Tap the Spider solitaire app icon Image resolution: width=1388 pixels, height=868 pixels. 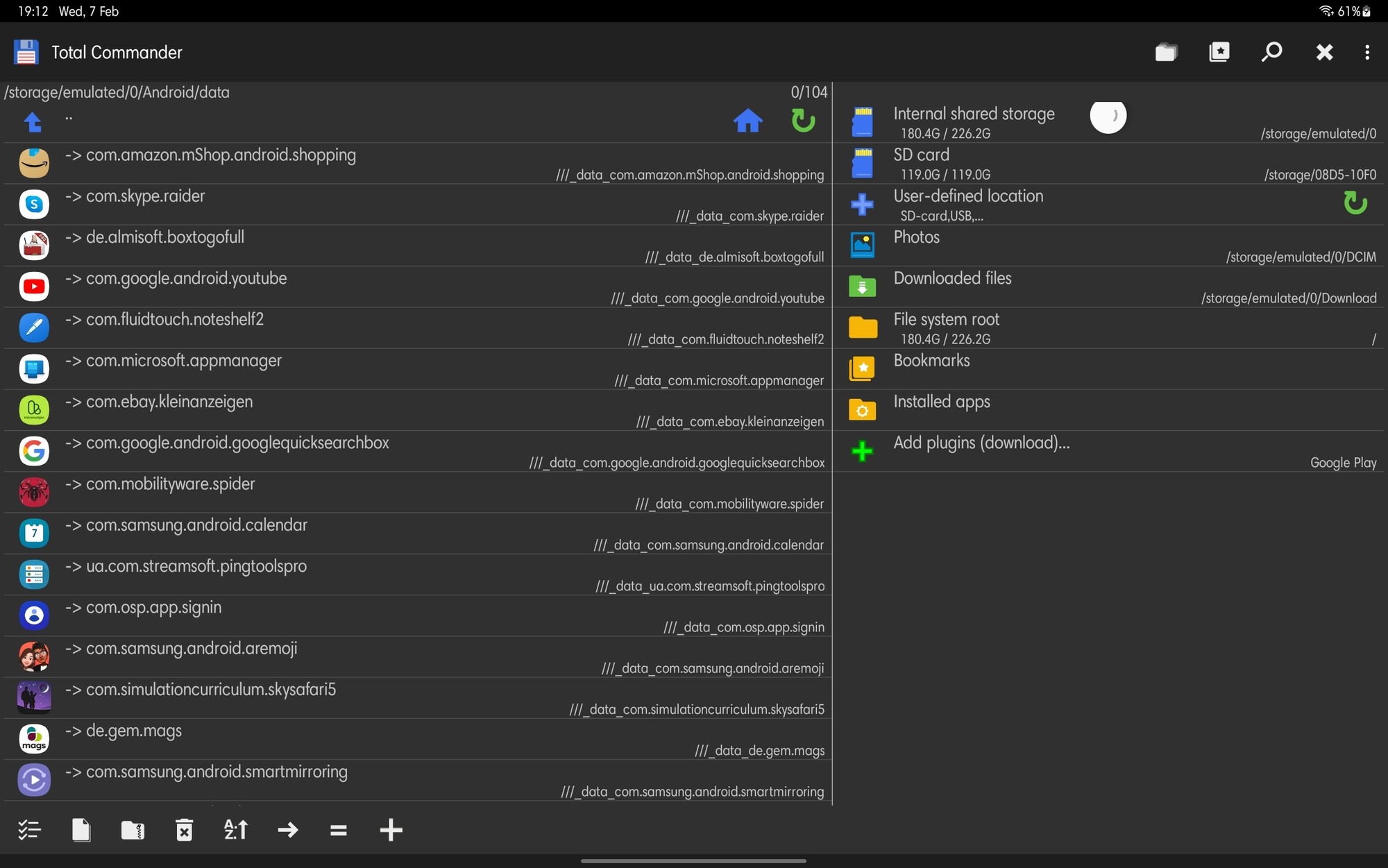(33, 492)
